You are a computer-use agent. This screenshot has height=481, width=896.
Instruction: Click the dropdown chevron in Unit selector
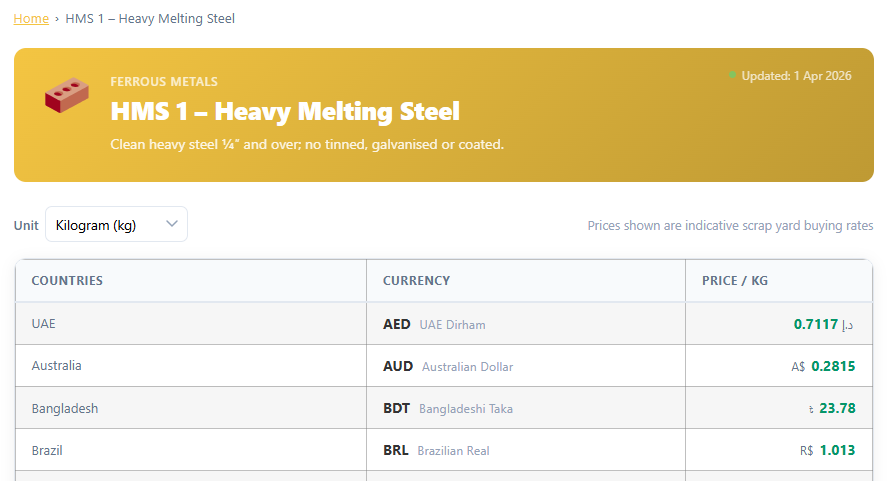172,224
